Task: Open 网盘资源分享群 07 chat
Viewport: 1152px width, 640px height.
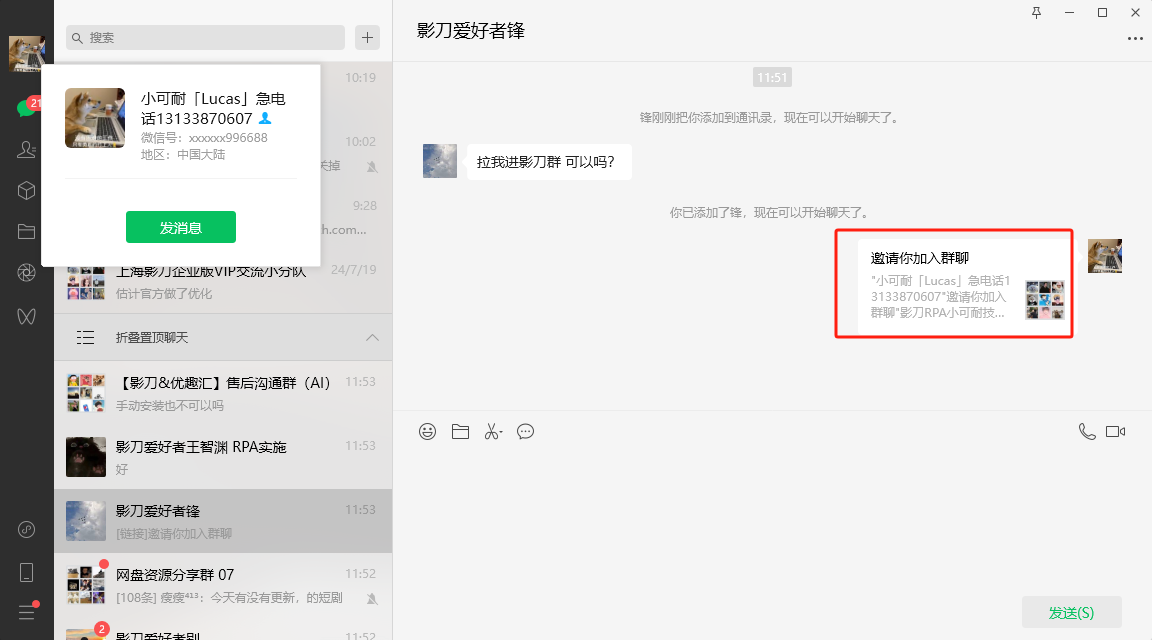Action: click(x=223, y=585)
